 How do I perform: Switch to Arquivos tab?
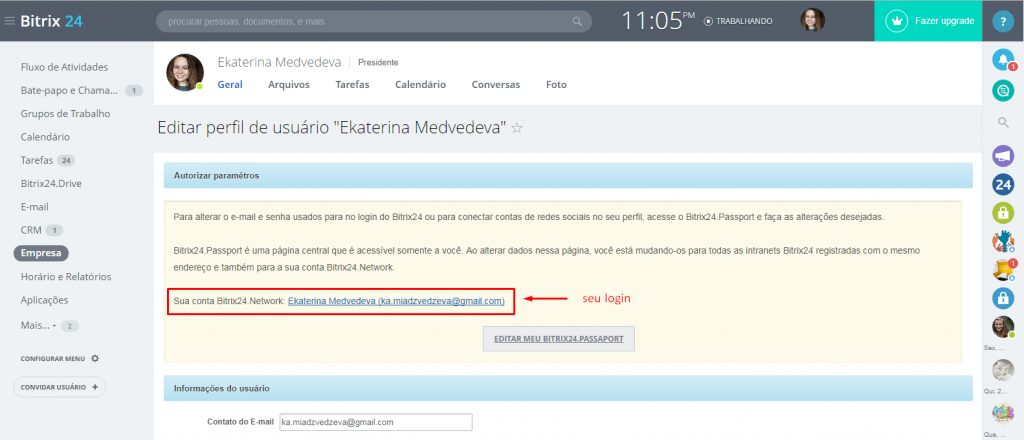click(x=289, y=85)
